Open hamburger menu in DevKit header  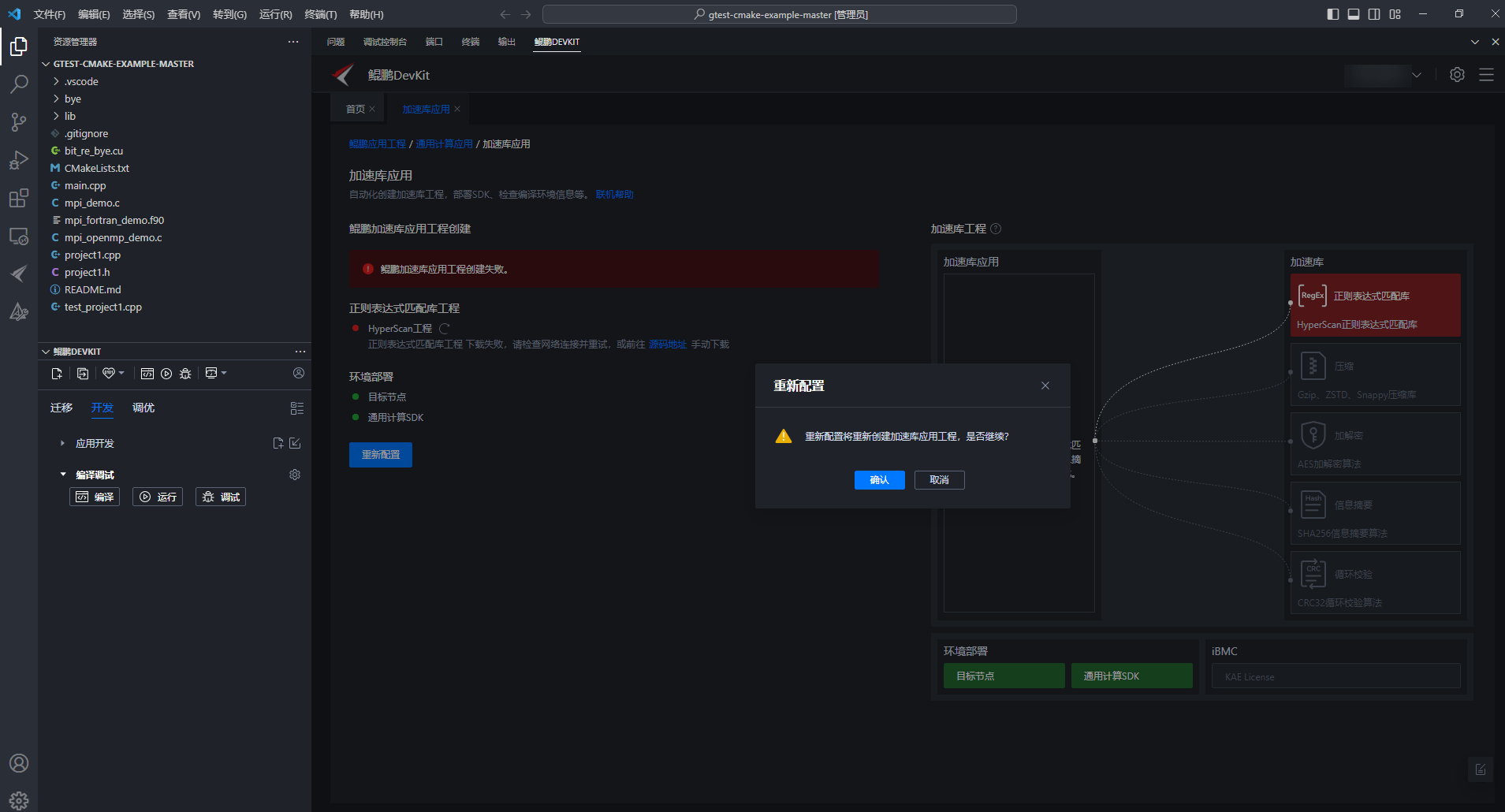pyautogui.click(x=1486, y=75)
